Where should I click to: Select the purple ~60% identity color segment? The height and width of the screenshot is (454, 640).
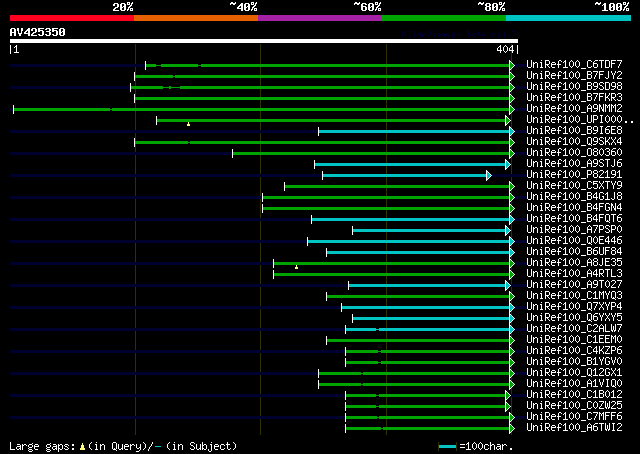click(x=320, y=18)
